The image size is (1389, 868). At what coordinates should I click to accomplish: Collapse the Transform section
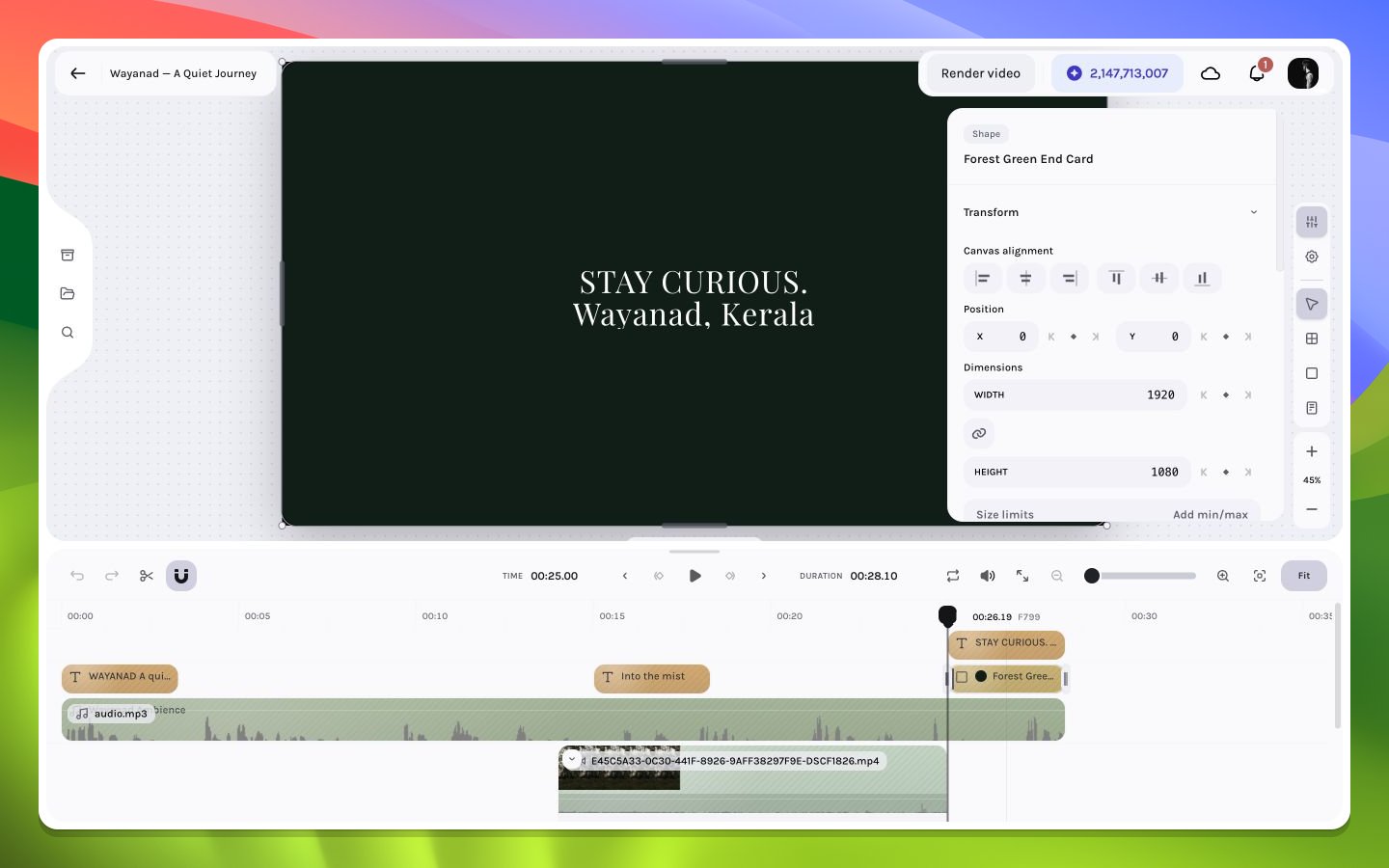[x=1254, y=212]
